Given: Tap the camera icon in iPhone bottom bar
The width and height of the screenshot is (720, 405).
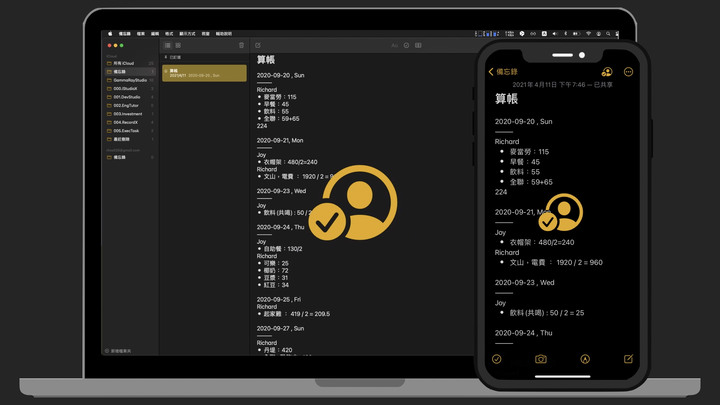Looking at the screenshot, I should pyautogui.click(x=541, y=359).
